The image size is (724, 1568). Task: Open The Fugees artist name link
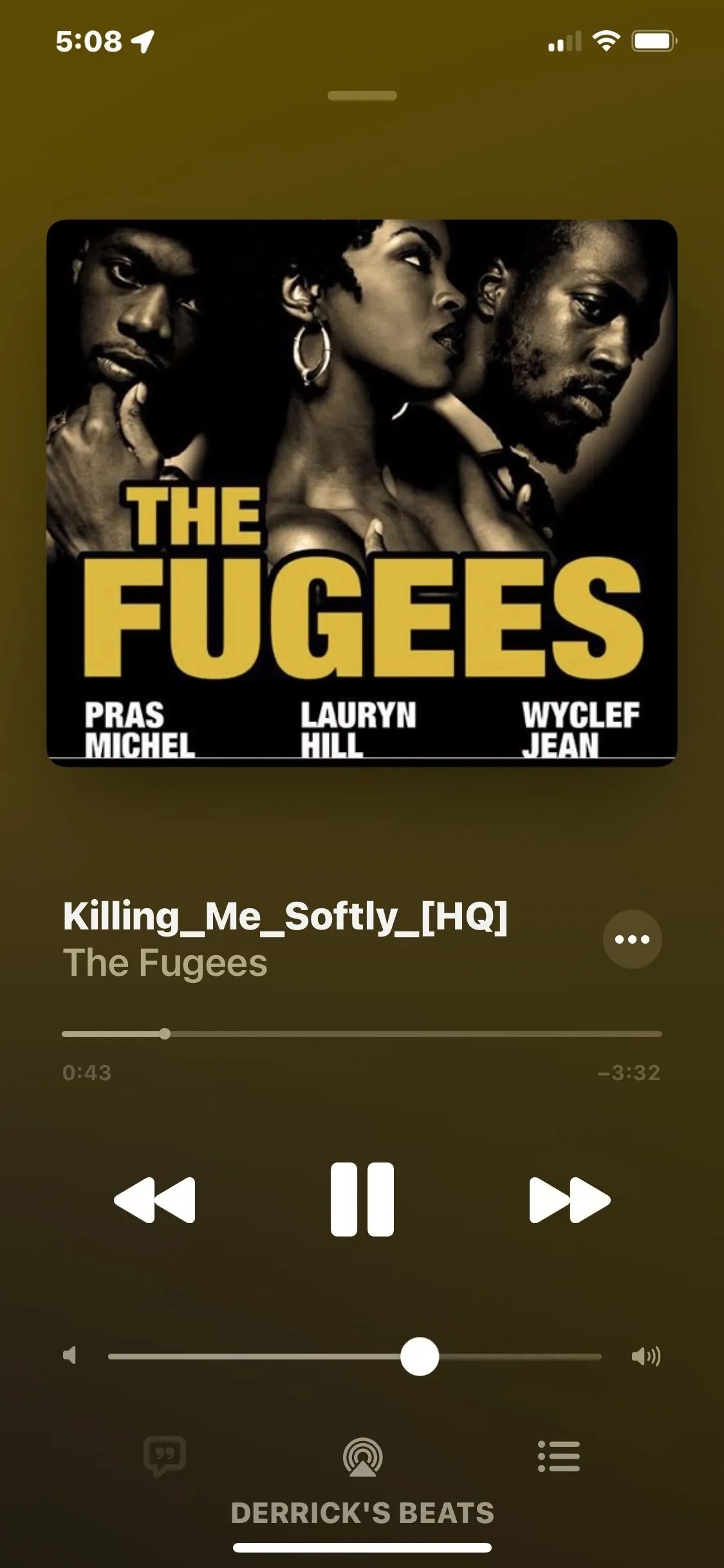[x=165, y=963]
